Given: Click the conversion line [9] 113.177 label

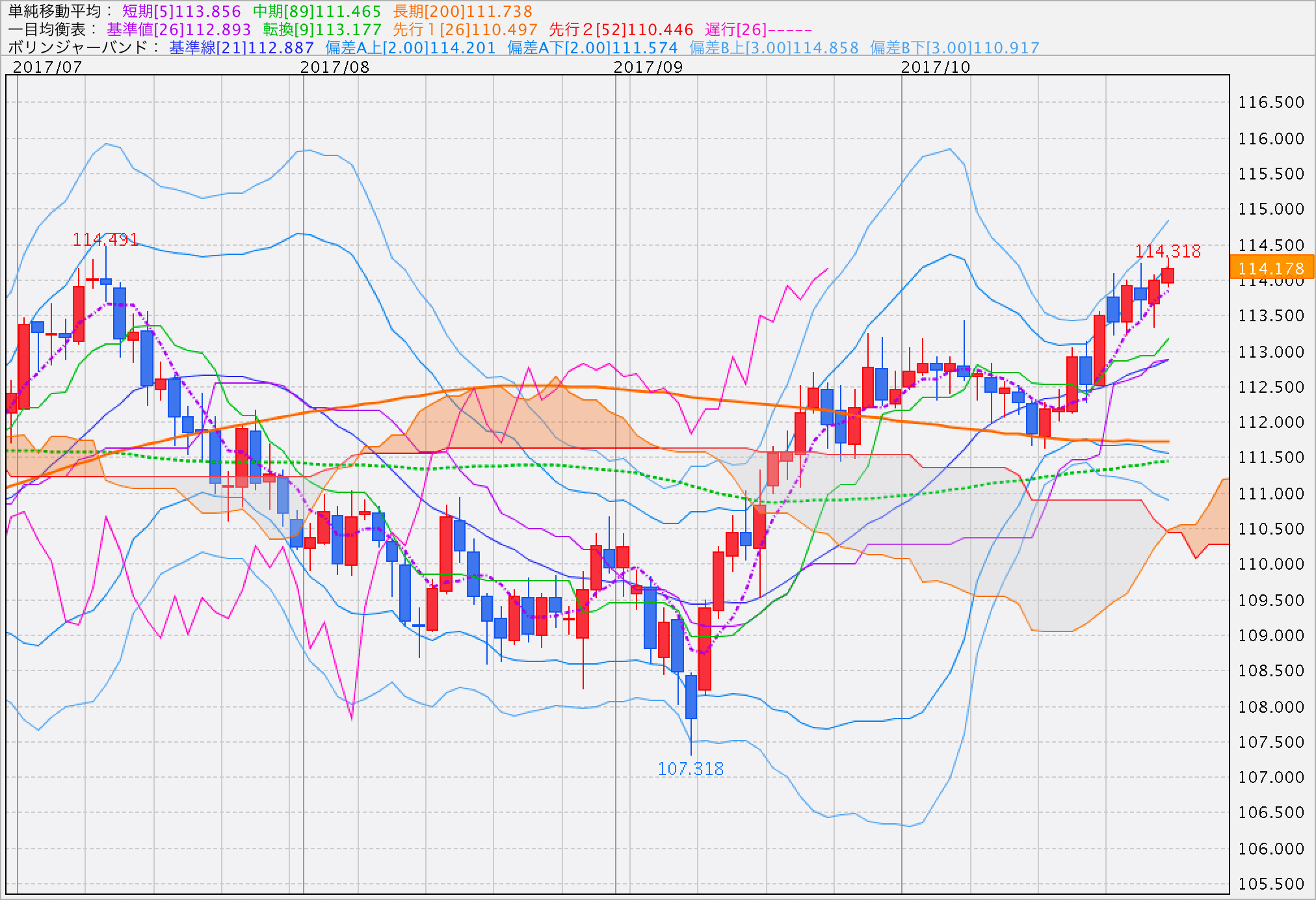Looking at the screenshot, I should pyautogui.click(x=322, y=30).
